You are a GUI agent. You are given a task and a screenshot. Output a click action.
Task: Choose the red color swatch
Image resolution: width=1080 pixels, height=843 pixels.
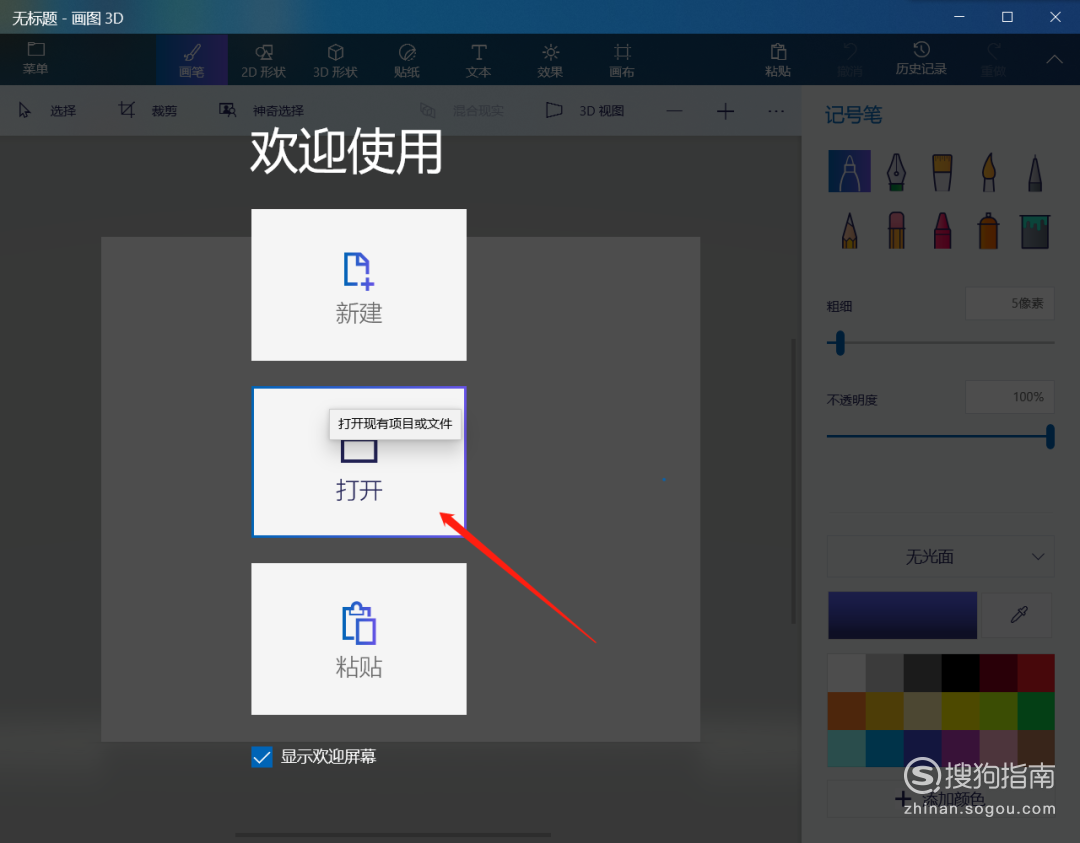pyautogui.click(x=1036, y=673)
